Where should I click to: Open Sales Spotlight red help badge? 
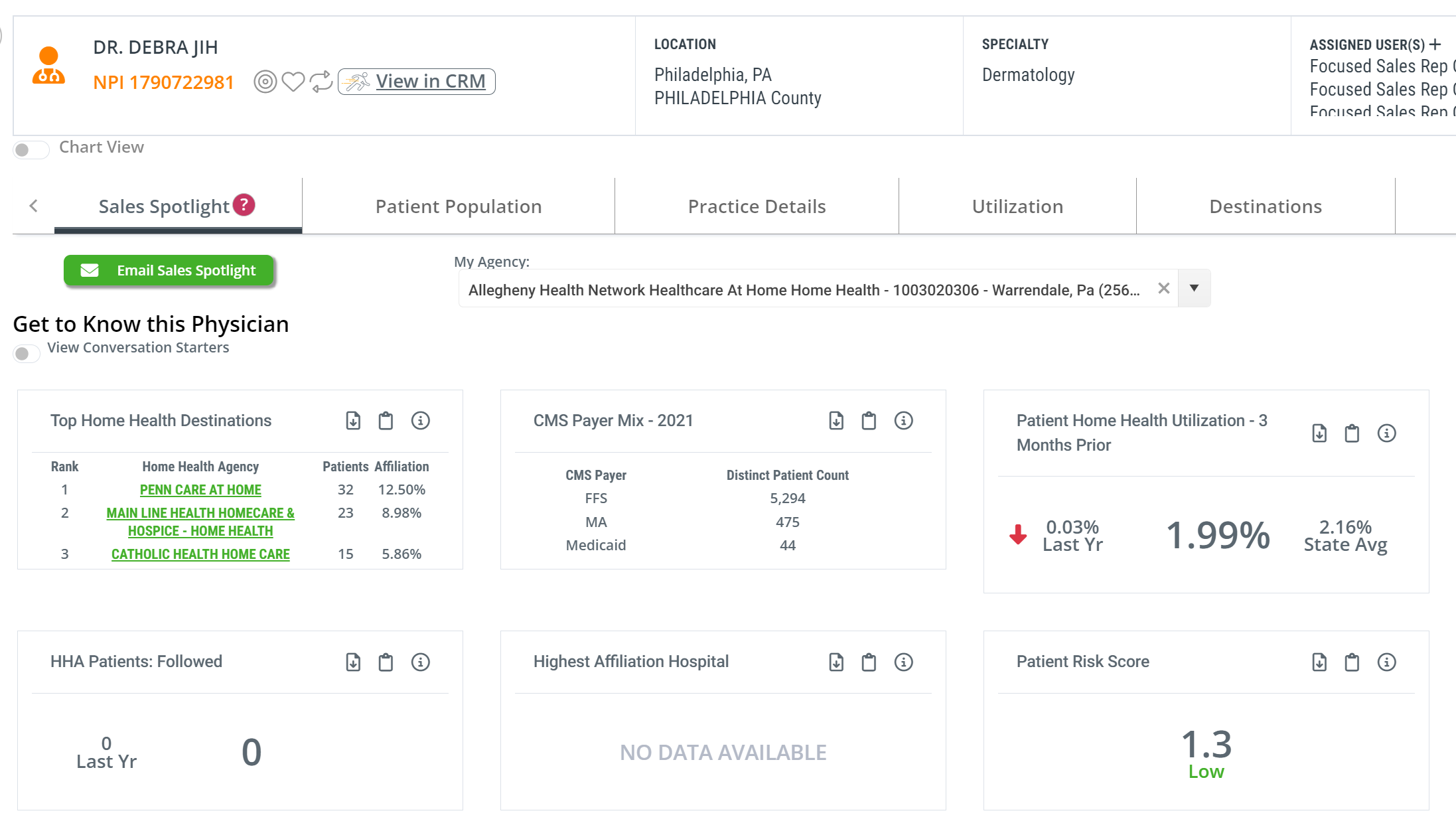coord(244,204)
